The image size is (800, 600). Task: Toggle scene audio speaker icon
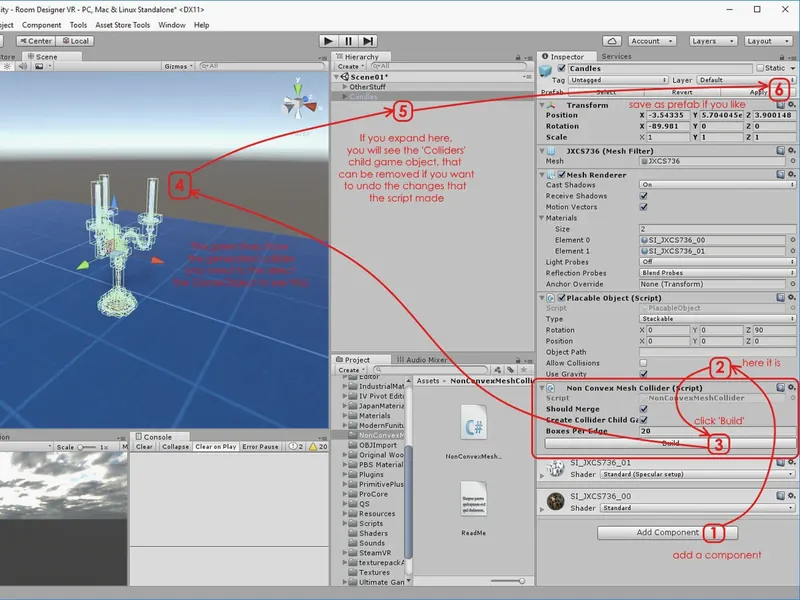22,66
